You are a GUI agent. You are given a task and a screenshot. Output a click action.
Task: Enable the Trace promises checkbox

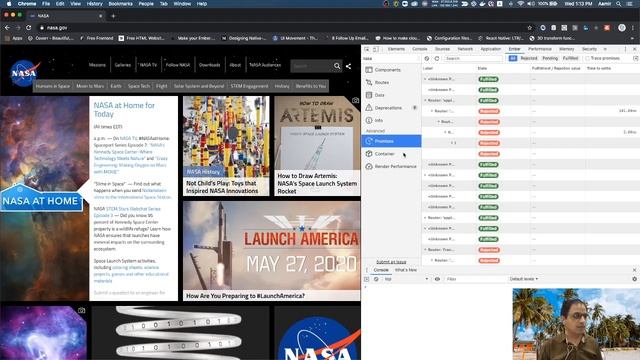click(x=587, y=58)
